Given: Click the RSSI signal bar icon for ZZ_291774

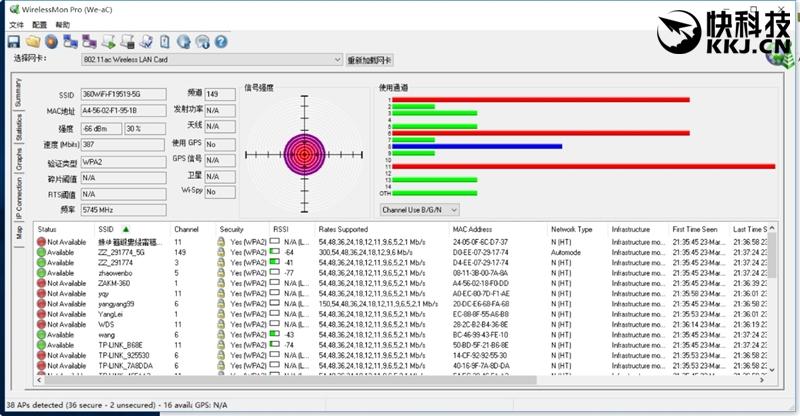Looking at the screenshot, I should pos(274,262).
